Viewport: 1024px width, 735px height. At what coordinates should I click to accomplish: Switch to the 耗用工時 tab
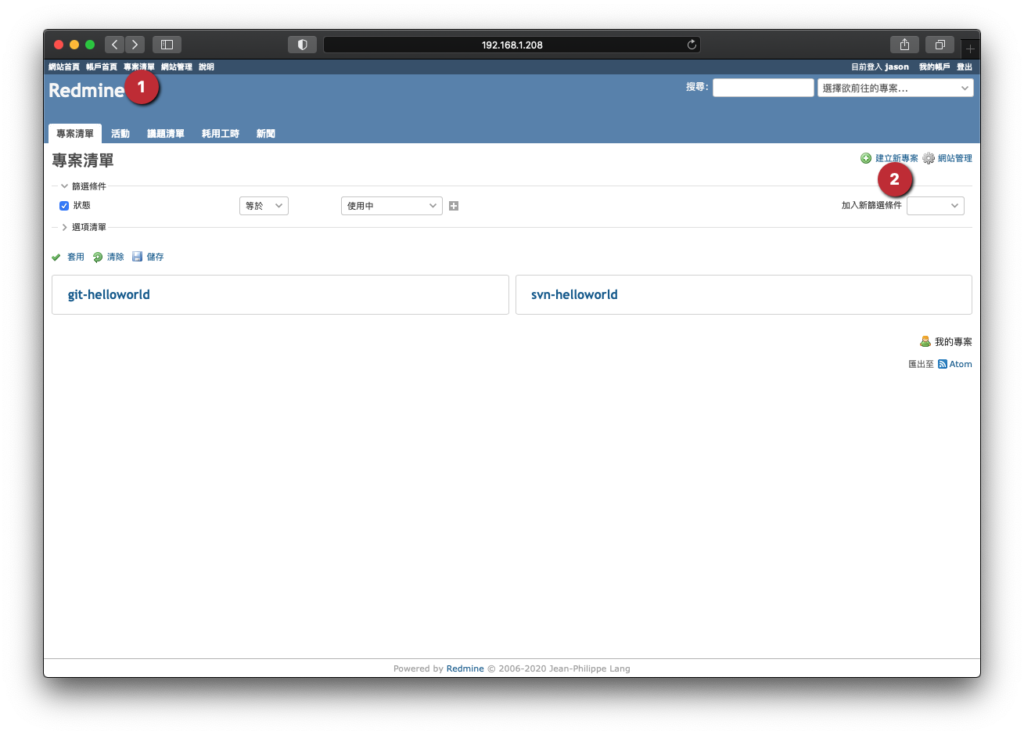(x=220, y=133)
